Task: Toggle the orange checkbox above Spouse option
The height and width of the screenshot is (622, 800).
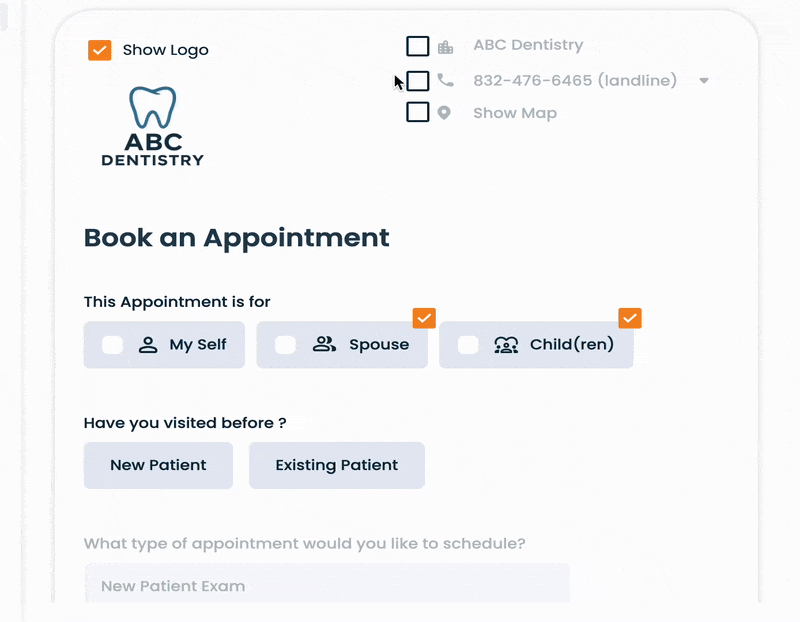Action: click(x=424, y=318)
